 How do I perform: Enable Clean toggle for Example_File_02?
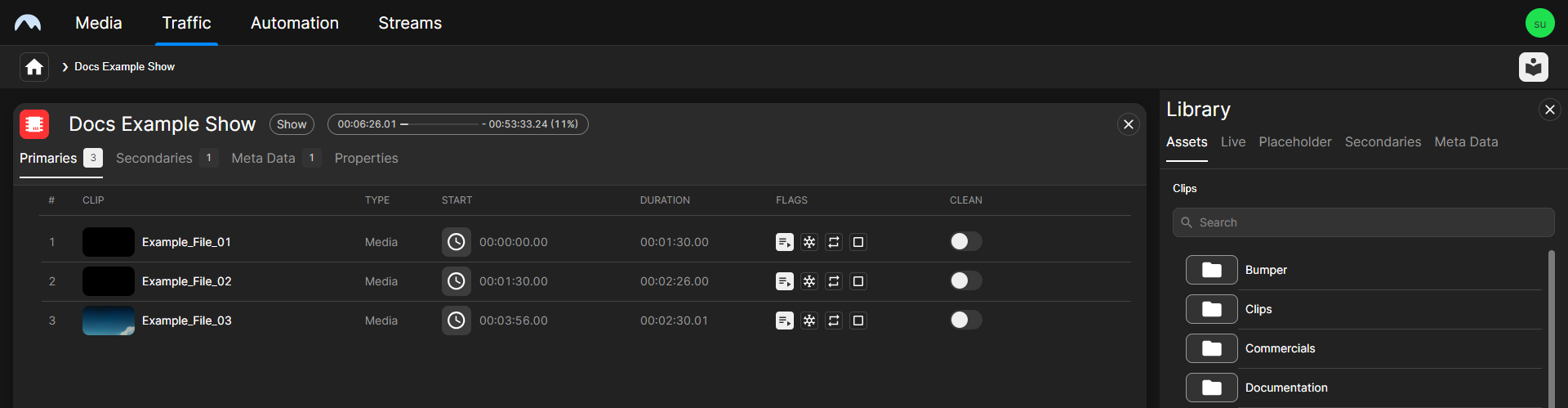(965, 281)
